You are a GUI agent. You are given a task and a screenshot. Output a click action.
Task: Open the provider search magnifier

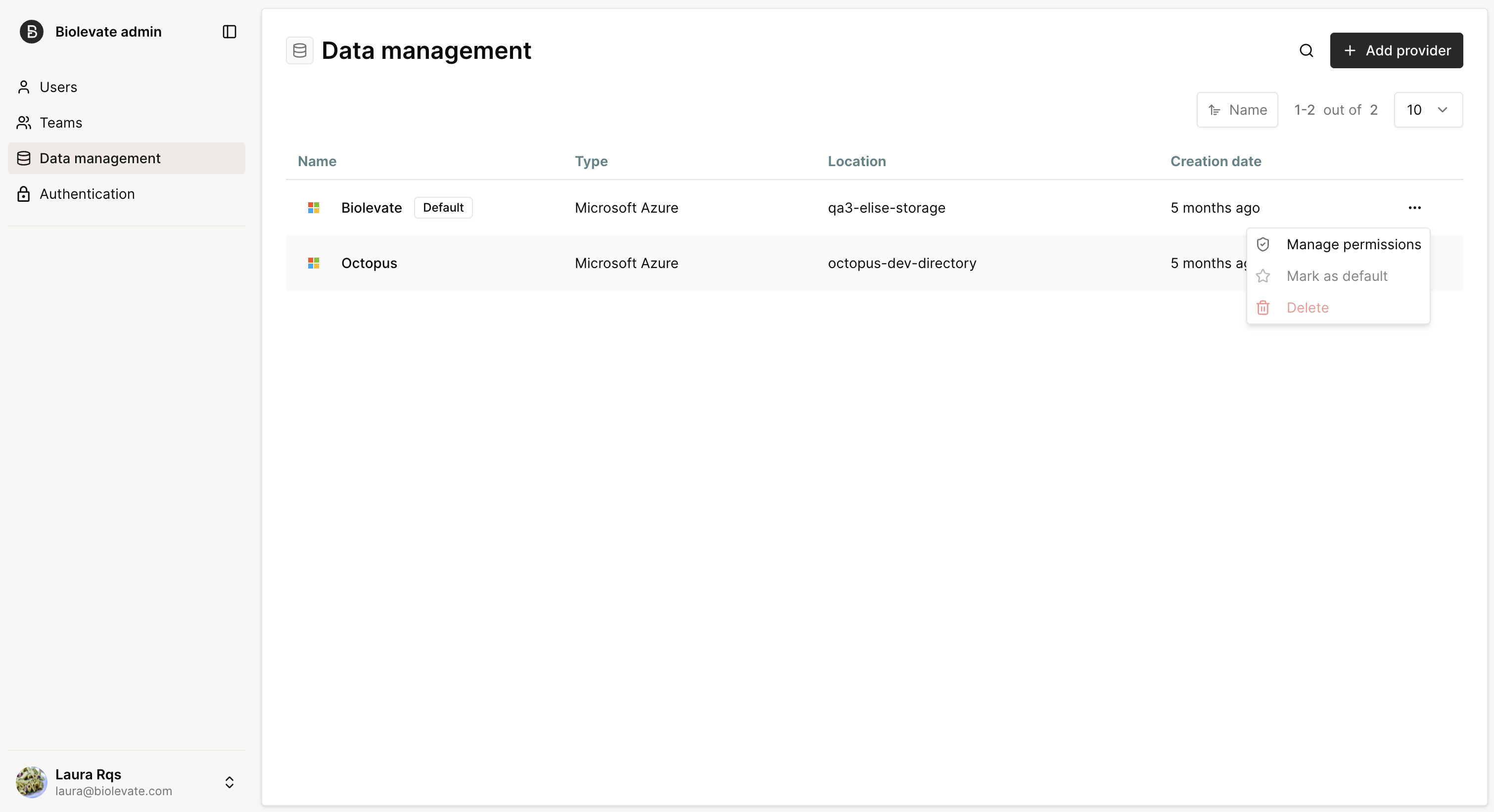[x=1306, y=50]
